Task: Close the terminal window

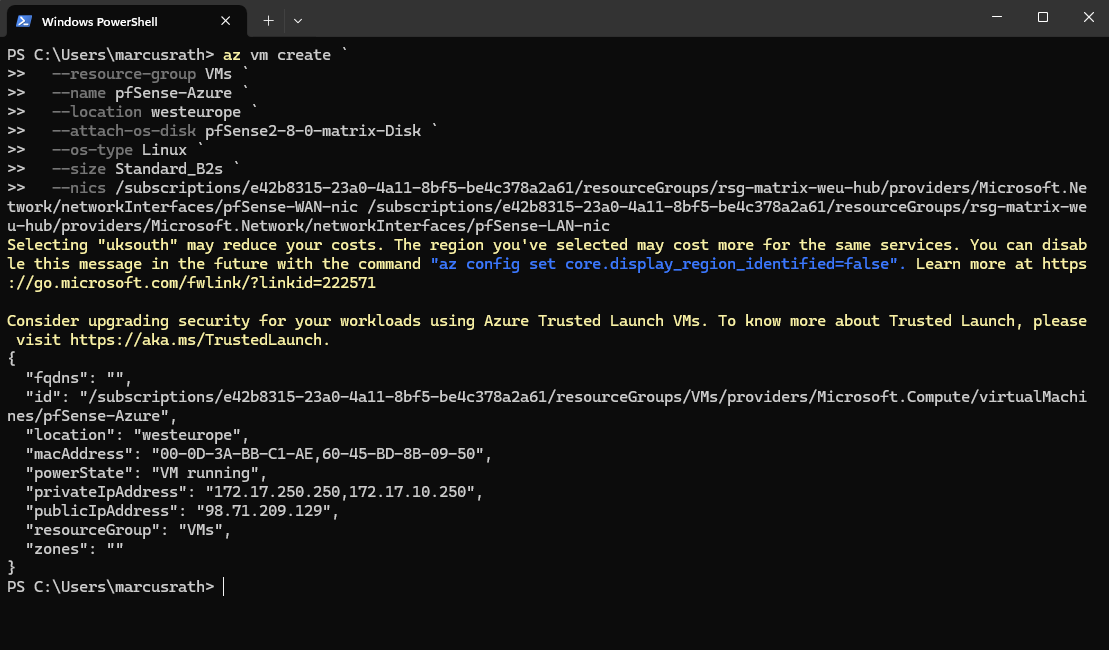Action: click(x=1087, y=17)
